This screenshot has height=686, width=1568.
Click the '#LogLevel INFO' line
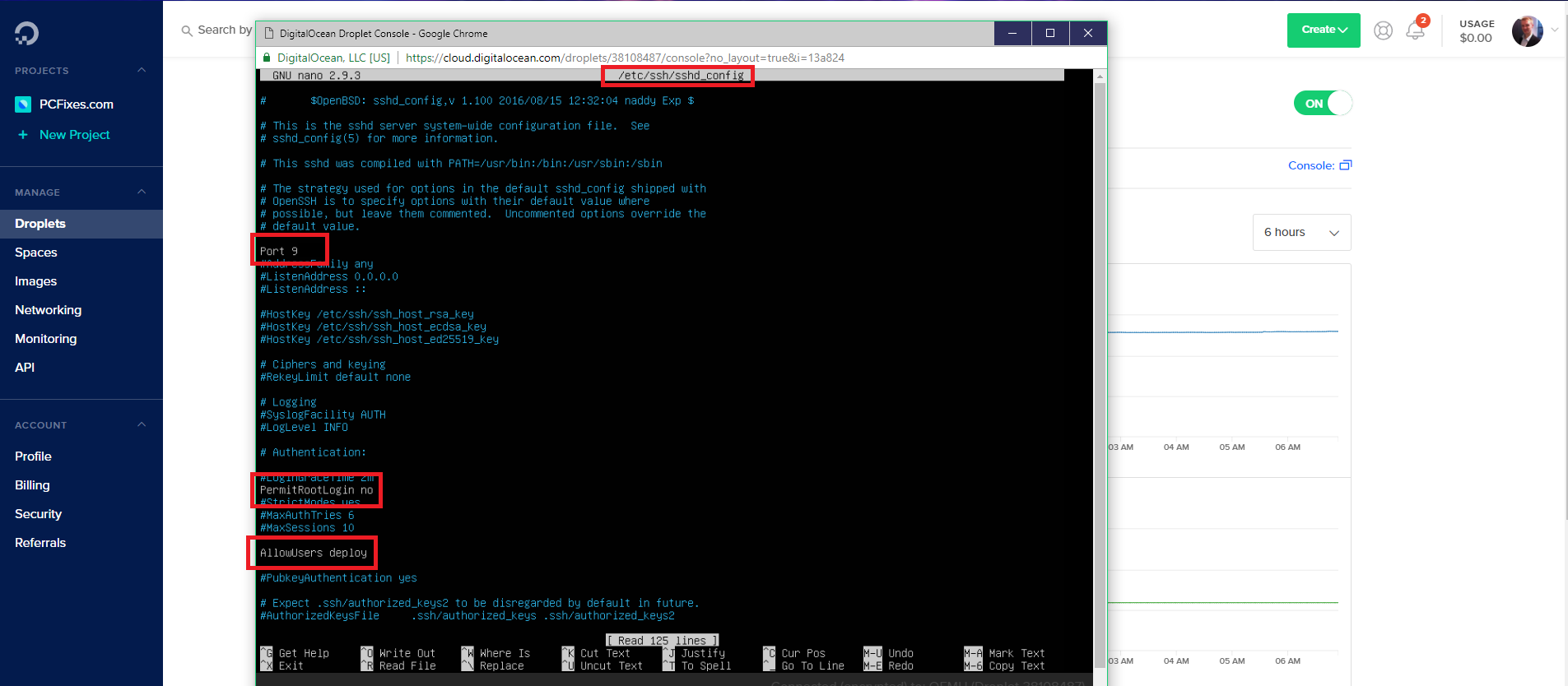[x=304, y=428]
